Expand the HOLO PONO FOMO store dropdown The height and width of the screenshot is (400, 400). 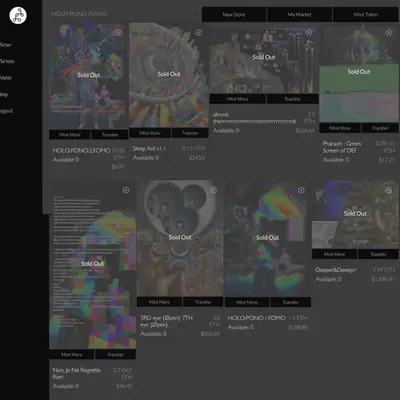pos(195,14)
